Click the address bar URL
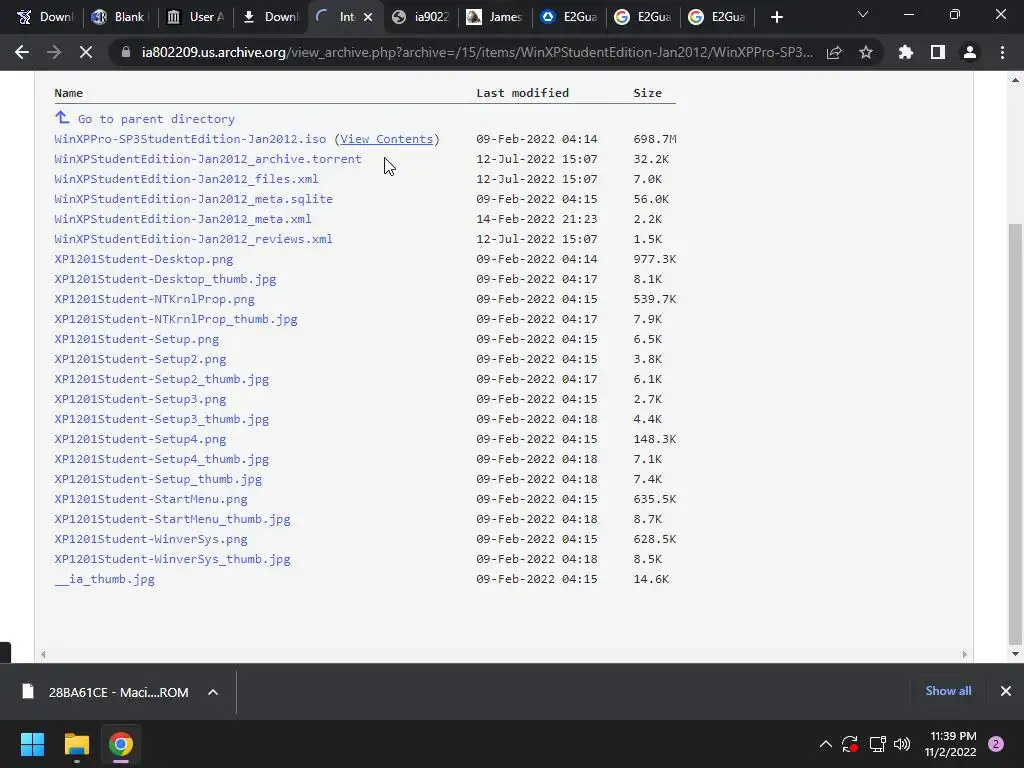 [477, 52]
